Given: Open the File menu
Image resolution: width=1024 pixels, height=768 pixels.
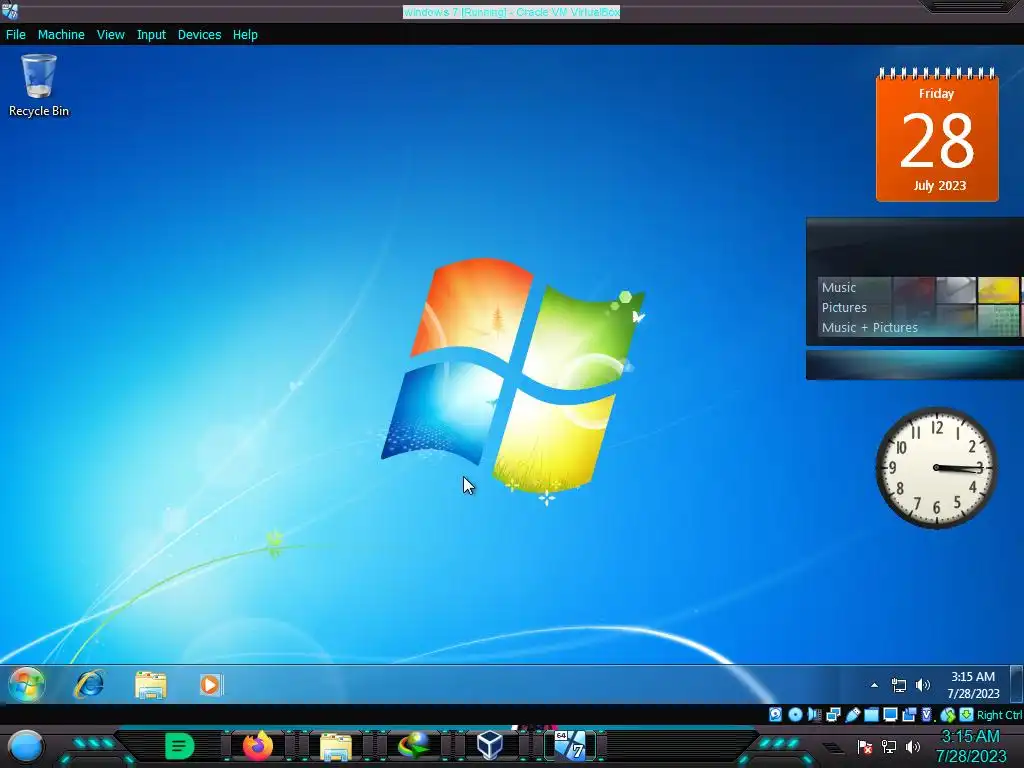Looking at the screenshot, I should coord(16,35).
